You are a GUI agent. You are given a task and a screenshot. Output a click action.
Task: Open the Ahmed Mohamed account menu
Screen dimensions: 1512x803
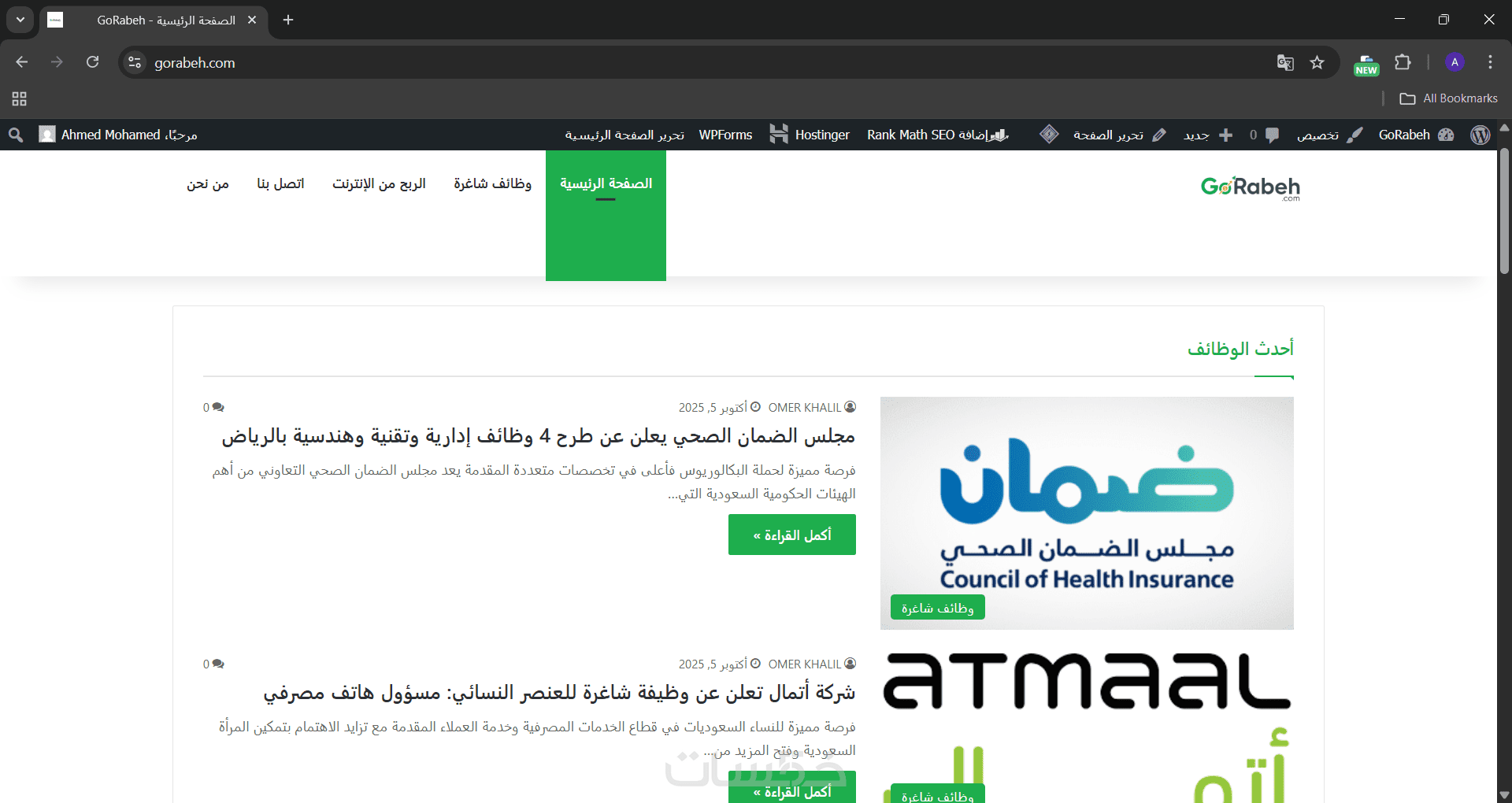tap(118, 135)
